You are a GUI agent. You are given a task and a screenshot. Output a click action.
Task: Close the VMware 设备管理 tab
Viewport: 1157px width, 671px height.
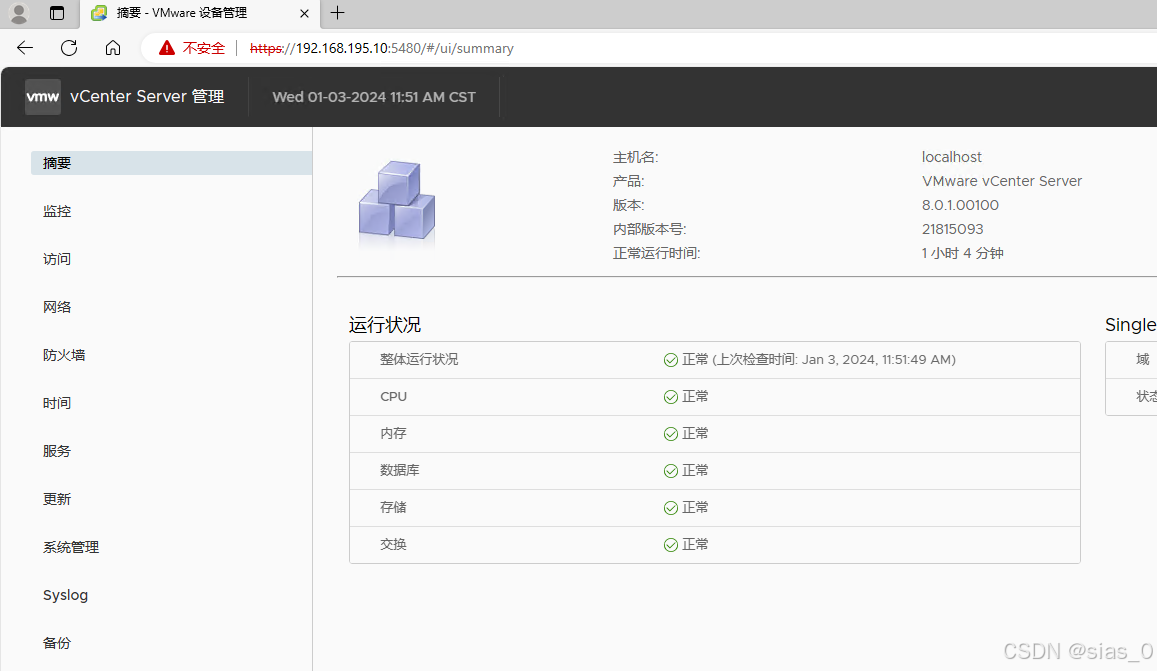point(304,13)
